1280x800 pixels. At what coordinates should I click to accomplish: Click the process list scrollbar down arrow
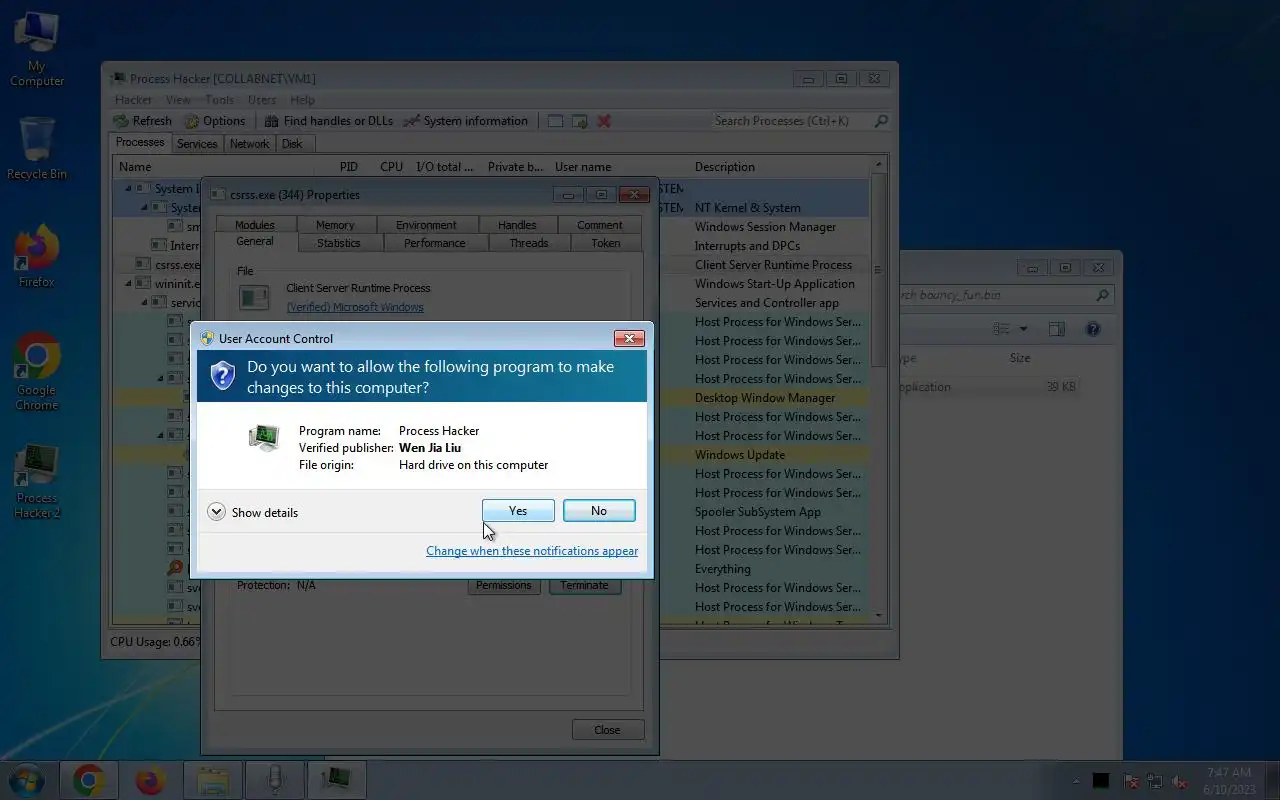(x=880, y=616)
